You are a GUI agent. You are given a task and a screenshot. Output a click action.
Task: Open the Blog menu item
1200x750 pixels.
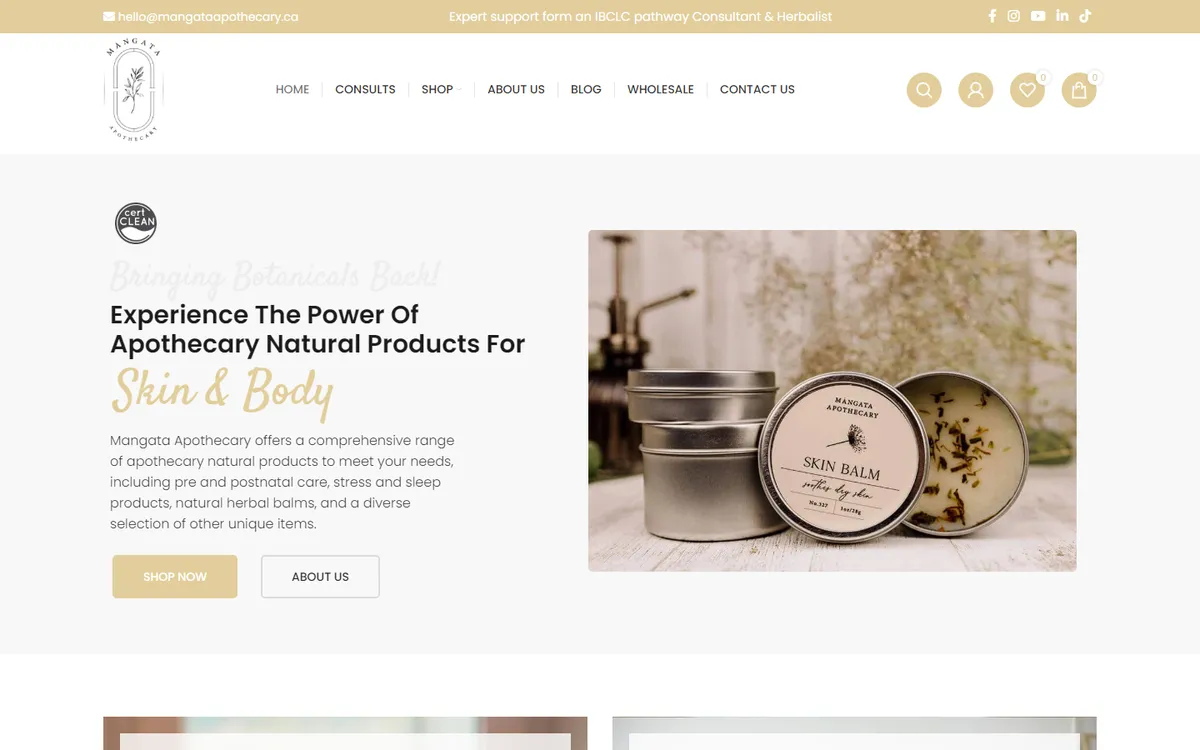tap(586, 89)
